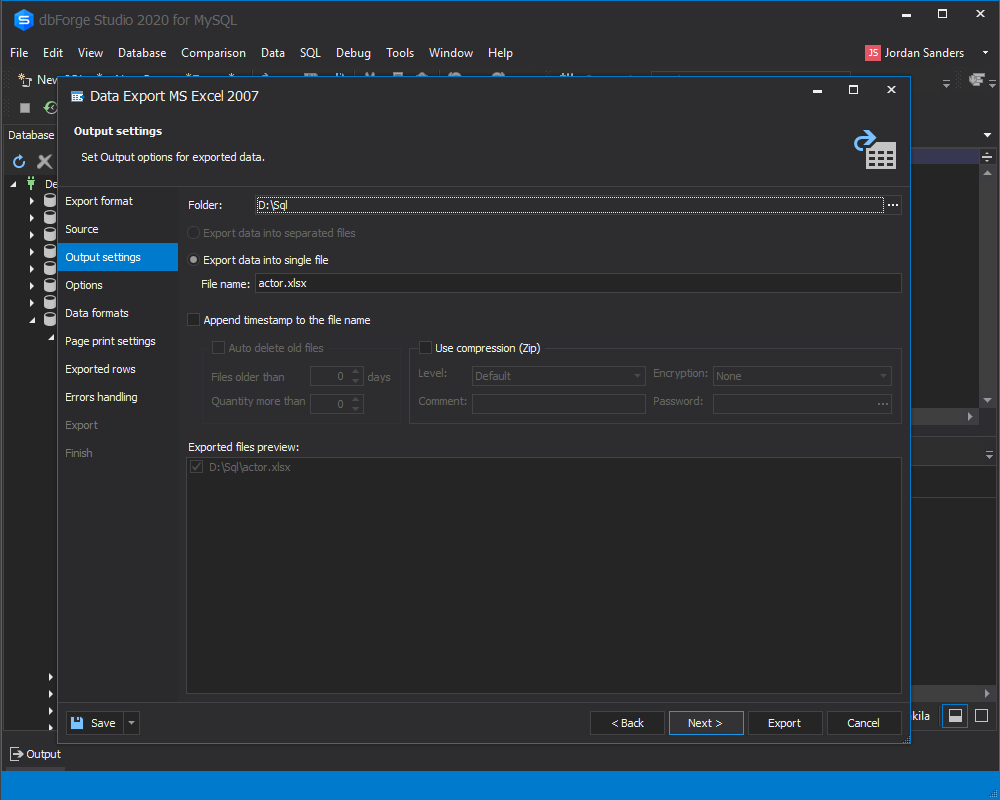Viewport: 1000px width, 800px height.
Task: Click the toolbar options icon at top right
Action: pos(976,80)
